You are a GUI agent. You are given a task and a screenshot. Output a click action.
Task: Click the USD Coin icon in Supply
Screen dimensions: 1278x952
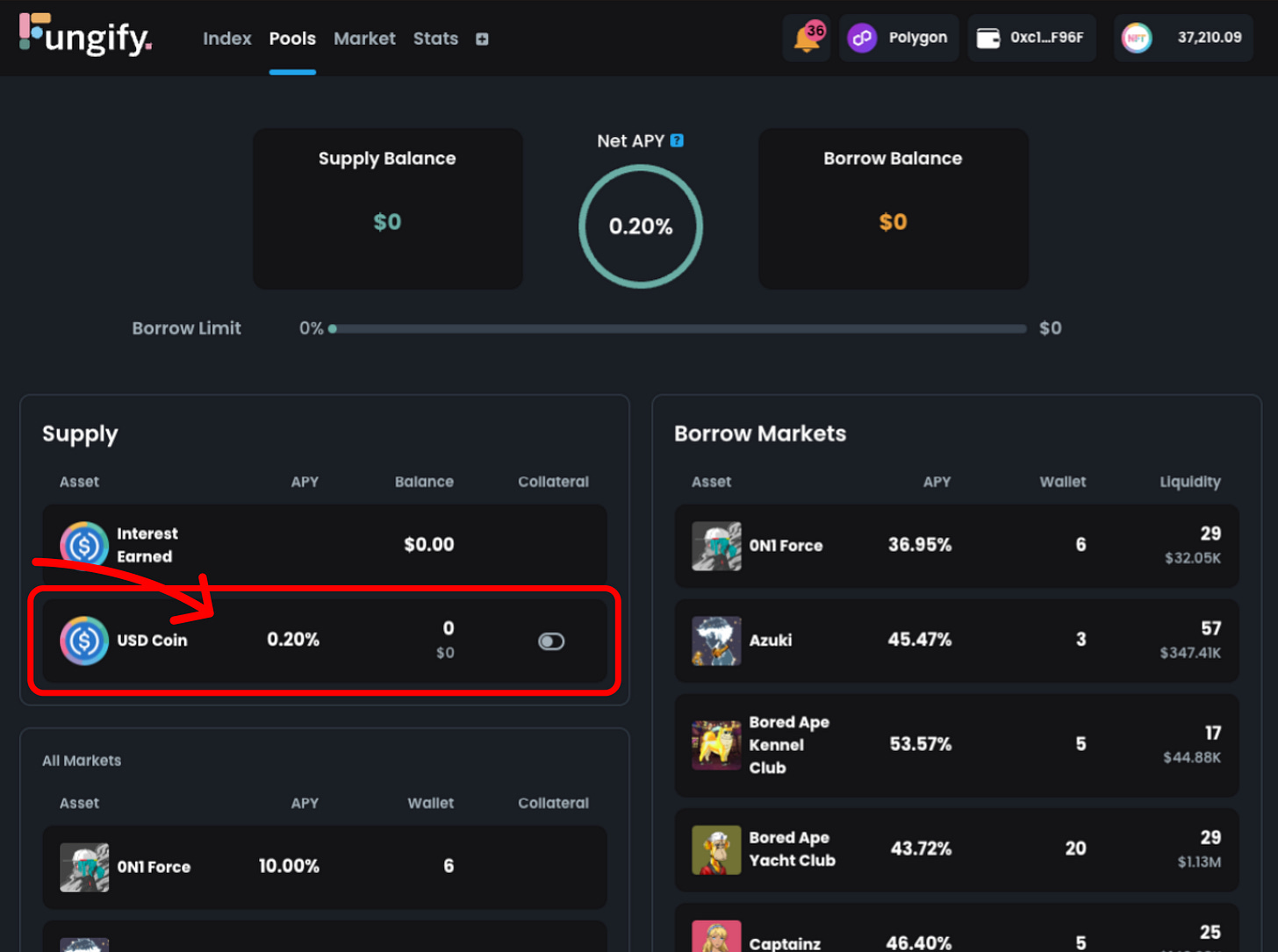point(84,641)
